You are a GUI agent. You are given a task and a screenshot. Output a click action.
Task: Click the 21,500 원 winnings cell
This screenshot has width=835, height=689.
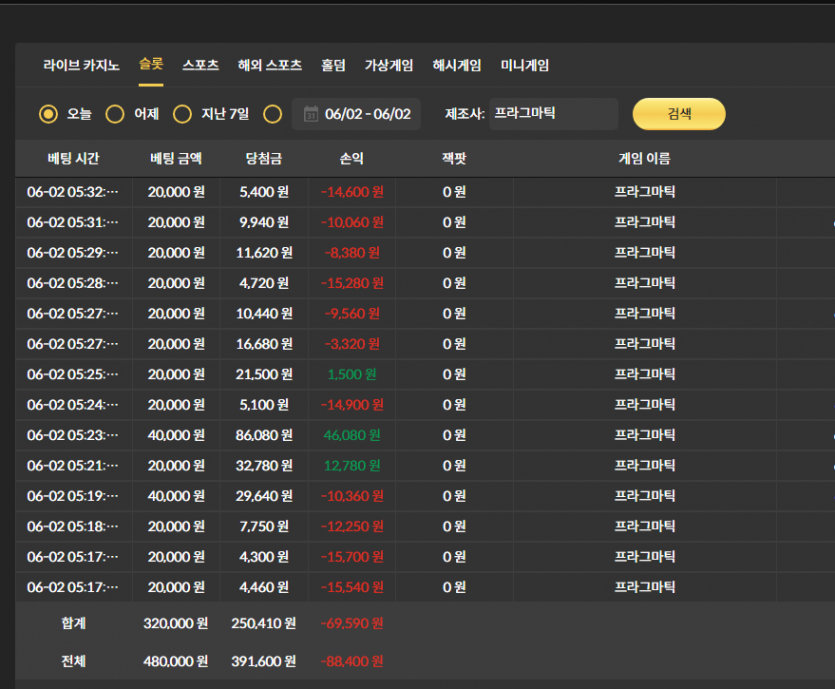point(264,374)
